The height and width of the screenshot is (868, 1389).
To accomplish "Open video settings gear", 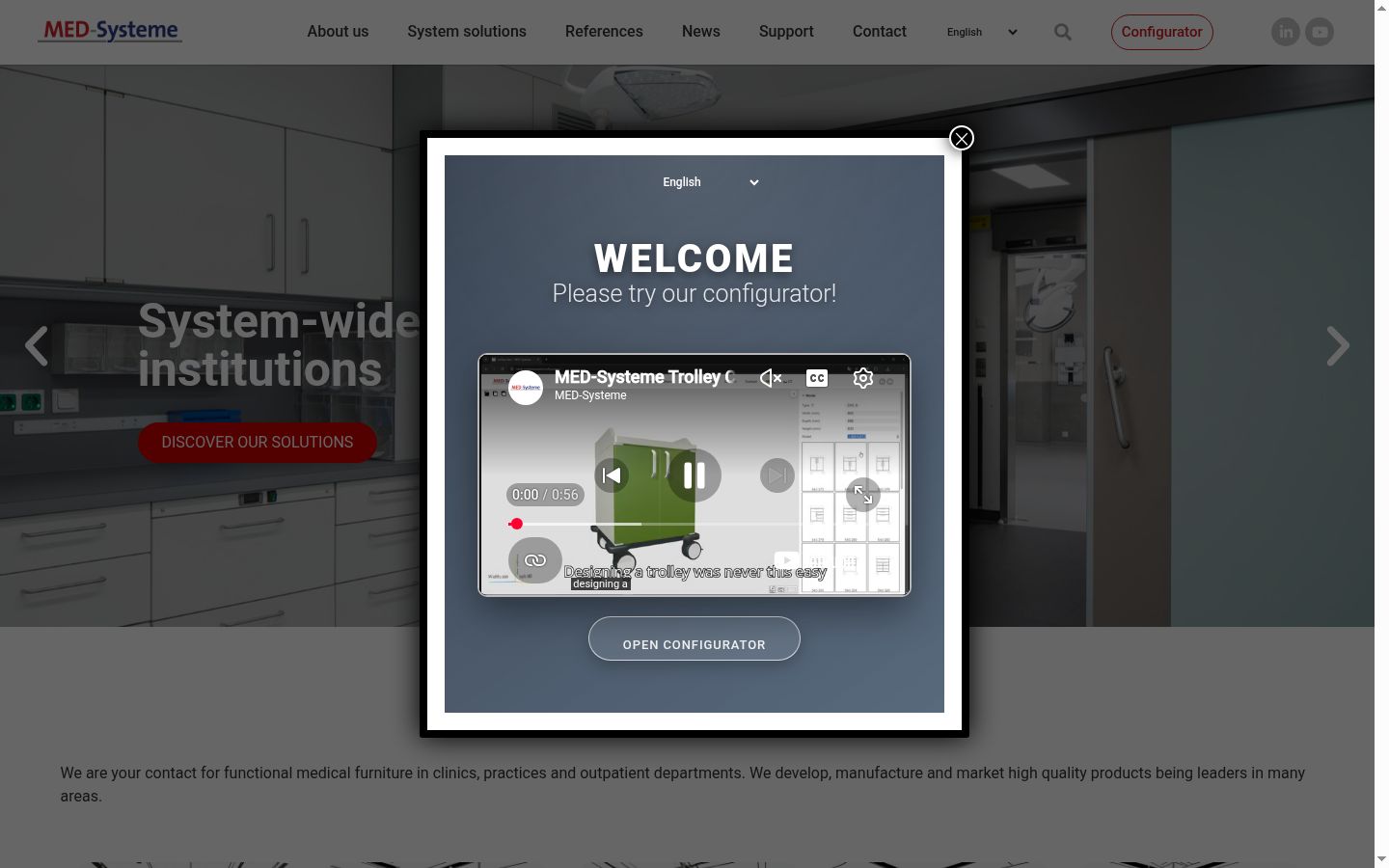I will click(x=863, y=378).
